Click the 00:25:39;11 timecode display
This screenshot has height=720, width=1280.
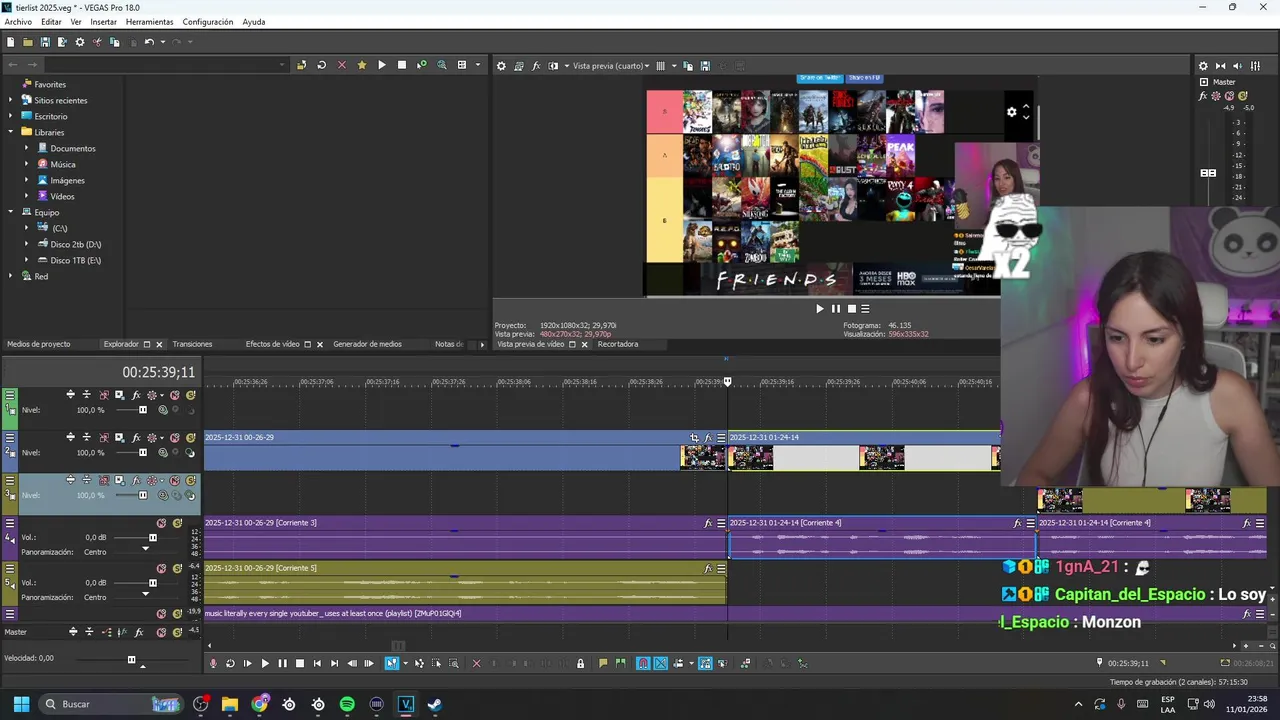[x=158, y=372]
